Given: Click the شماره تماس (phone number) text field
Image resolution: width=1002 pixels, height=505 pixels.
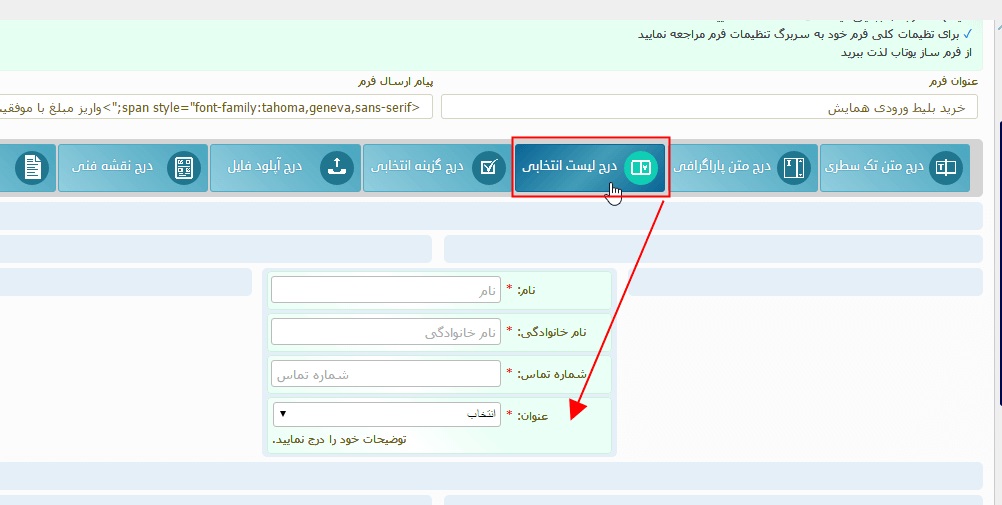Looking at the screenshot, I should (x=385, y=374).
